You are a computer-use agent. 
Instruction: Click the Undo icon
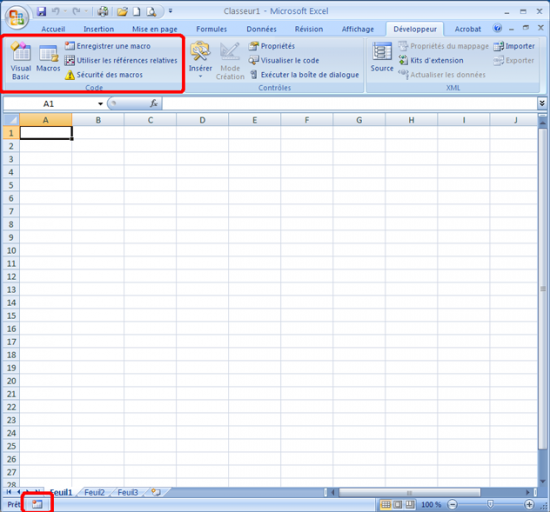click(55, 12)
